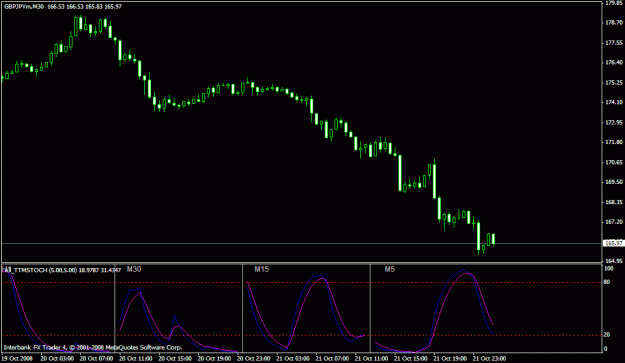Click the 100 level on indicator scale

pyautogui.click(x=609, y=269)
